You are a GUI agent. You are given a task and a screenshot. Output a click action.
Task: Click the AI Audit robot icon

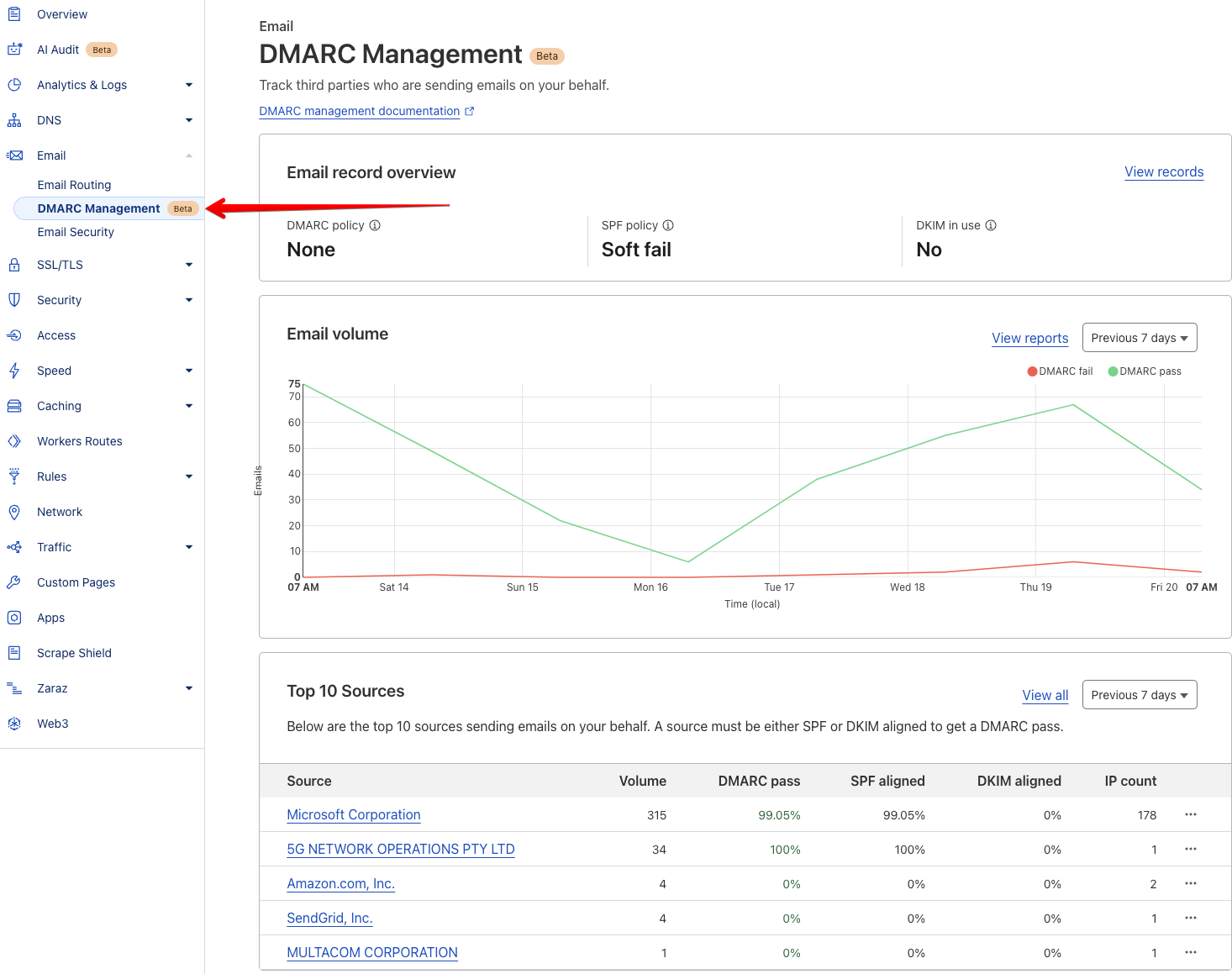[x=14, y=50]
